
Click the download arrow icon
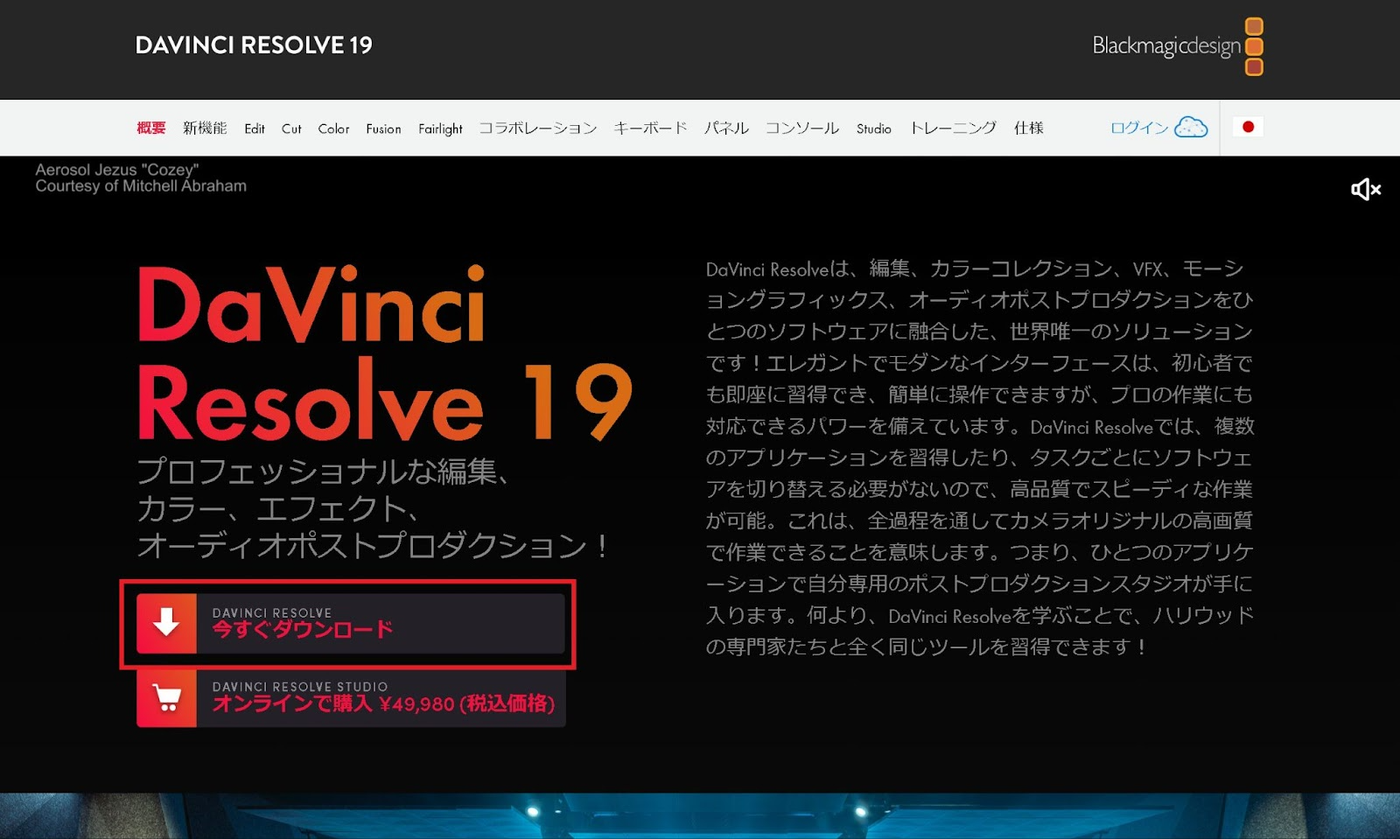166,623
